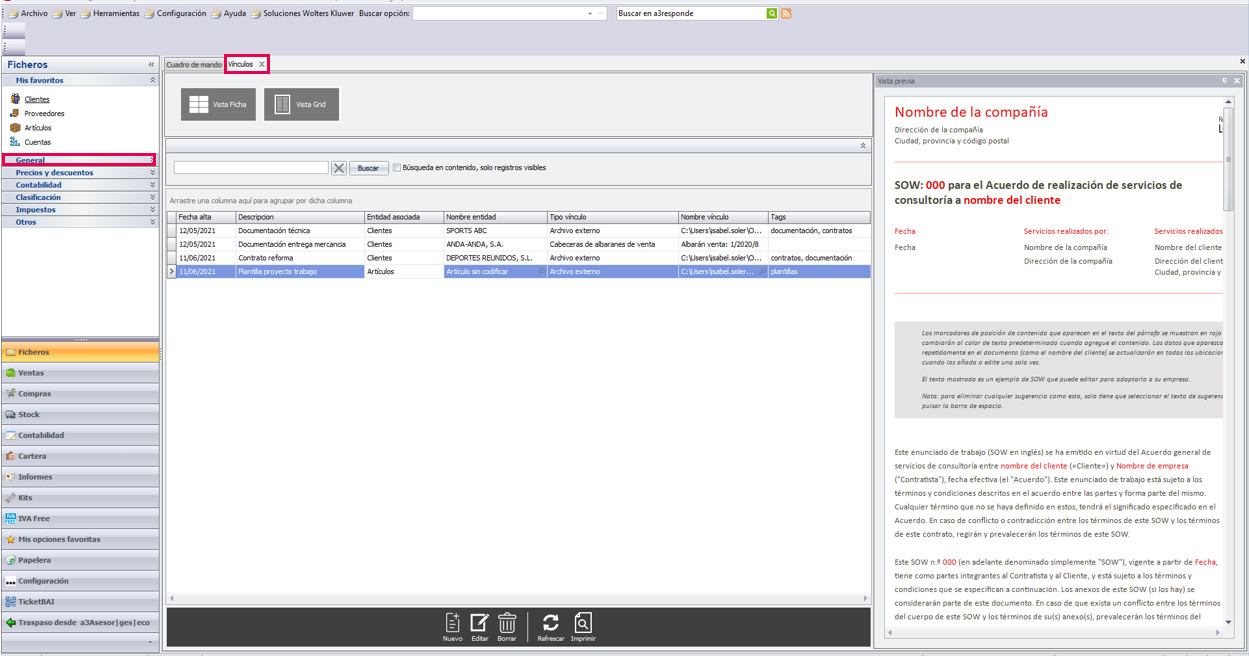Screen dimensions: 1249x656
Task: Sort by Descripcion column header
Action: (x=300, y=217)
